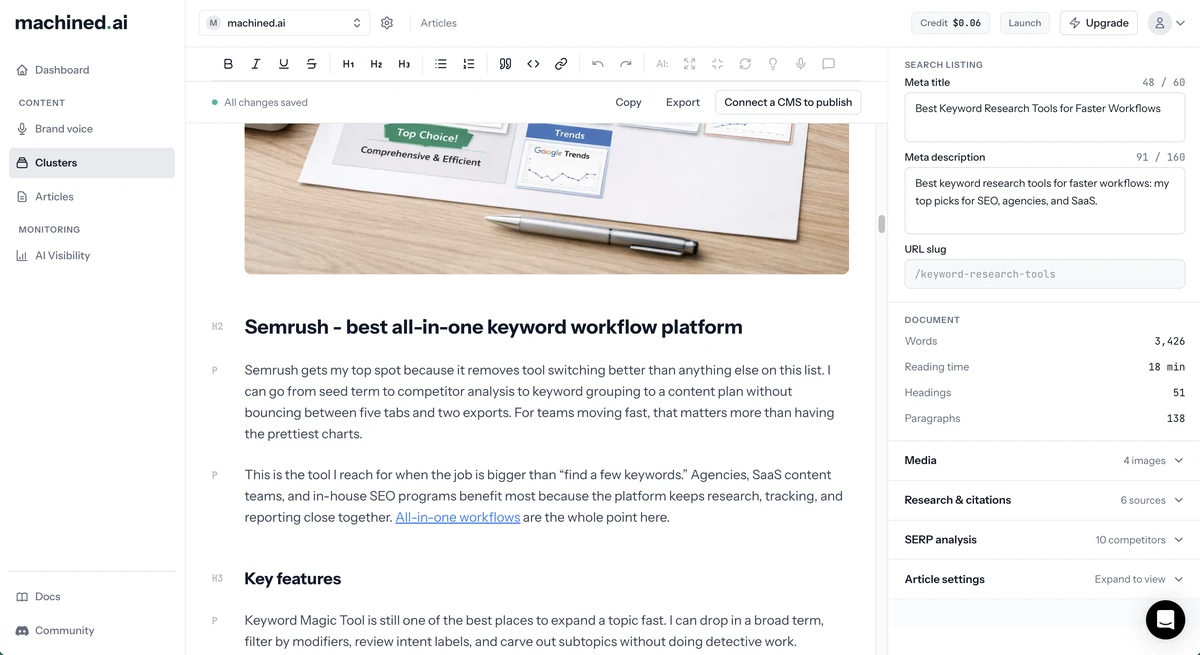Open AI Visibility in sidebar
1200x655 pixels.
click(92, 256)
